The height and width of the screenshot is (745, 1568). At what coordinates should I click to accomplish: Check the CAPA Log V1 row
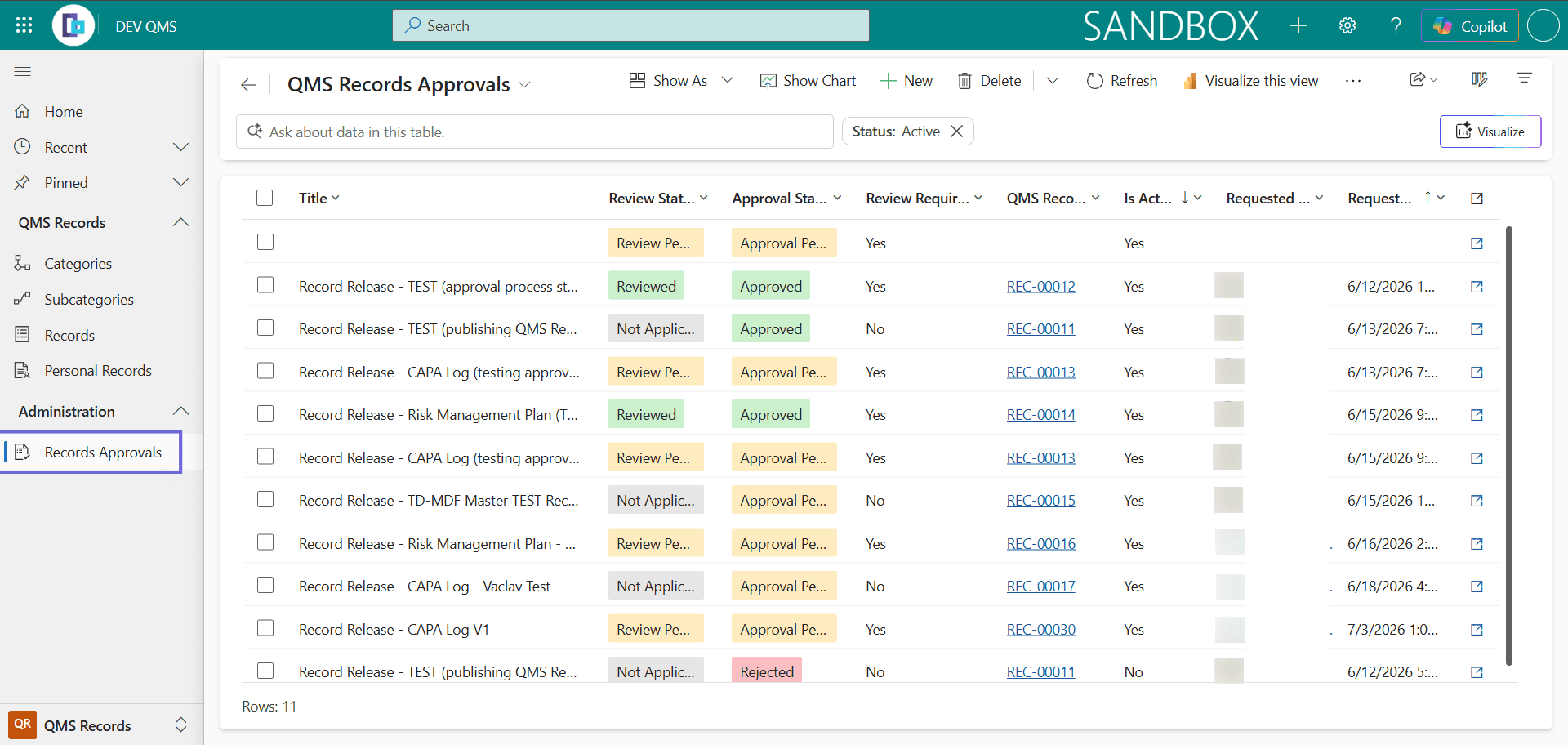[265, 628]
